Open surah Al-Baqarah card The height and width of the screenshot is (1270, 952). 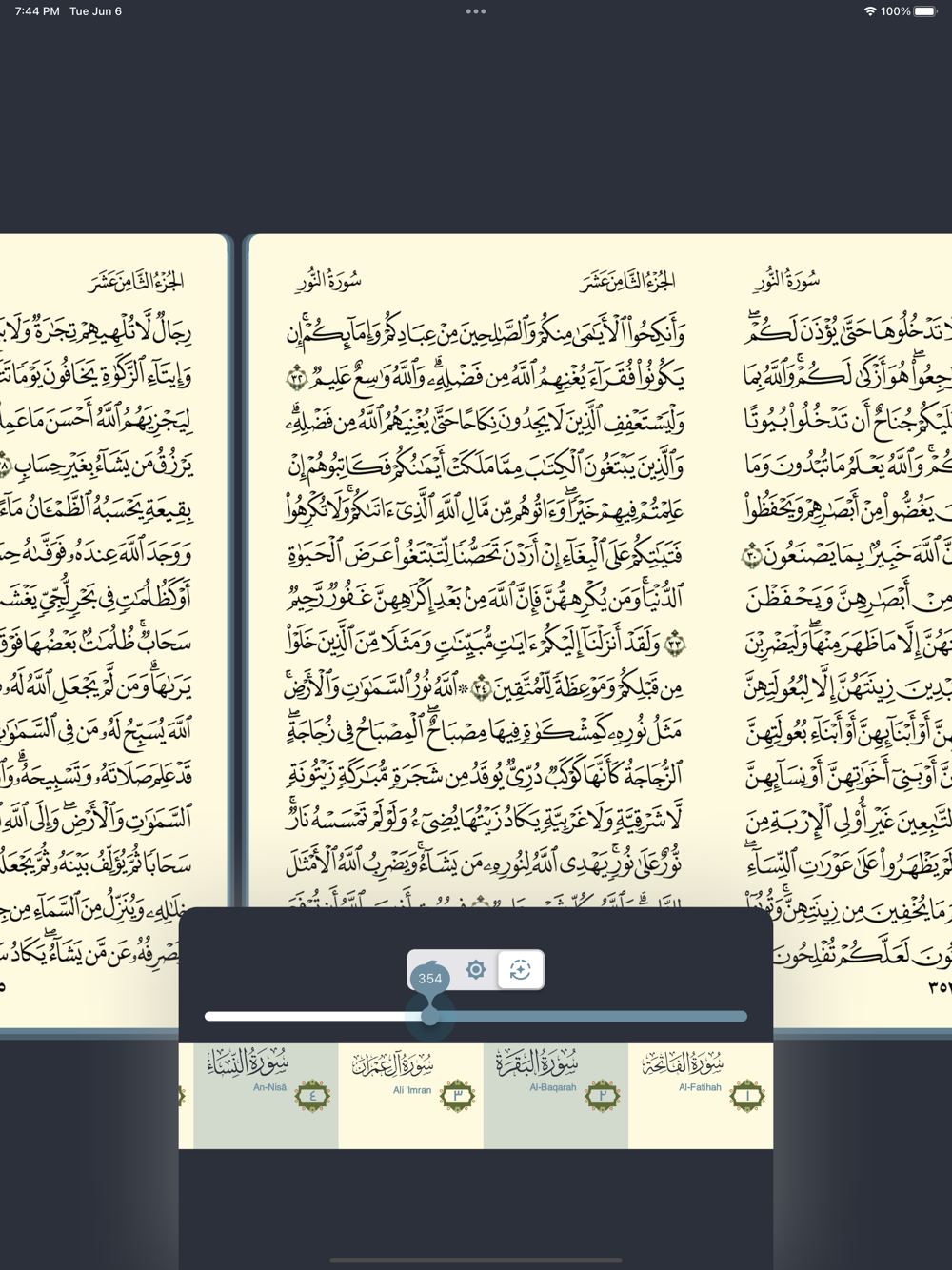556,1096
